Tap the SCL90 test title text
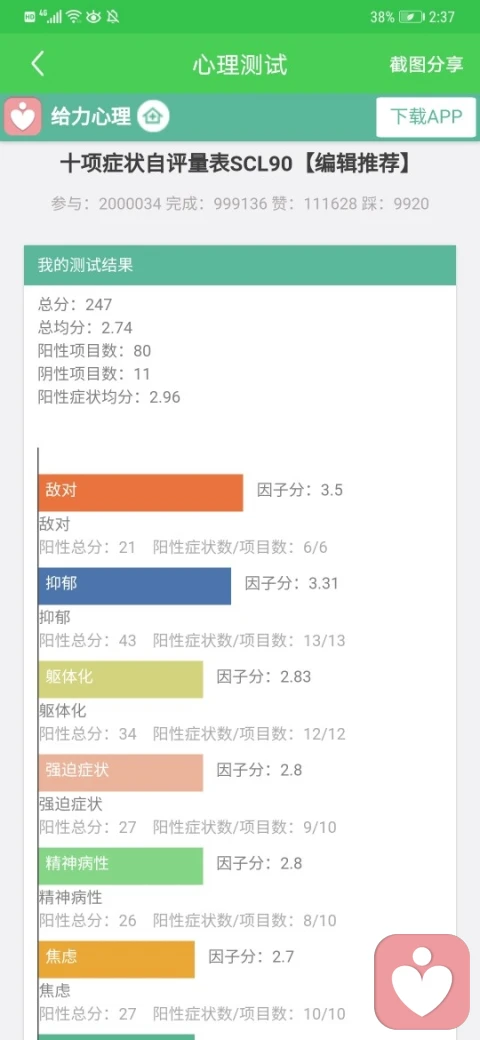This screenshot has width=480, height=1040. pos(237,164)
